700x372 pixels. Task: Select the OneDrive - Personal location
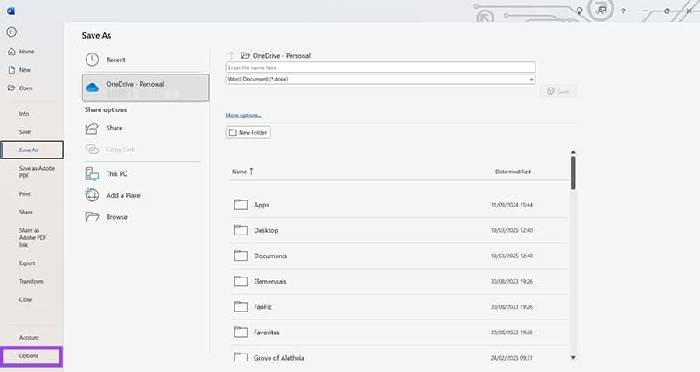[x=146, y=88]
